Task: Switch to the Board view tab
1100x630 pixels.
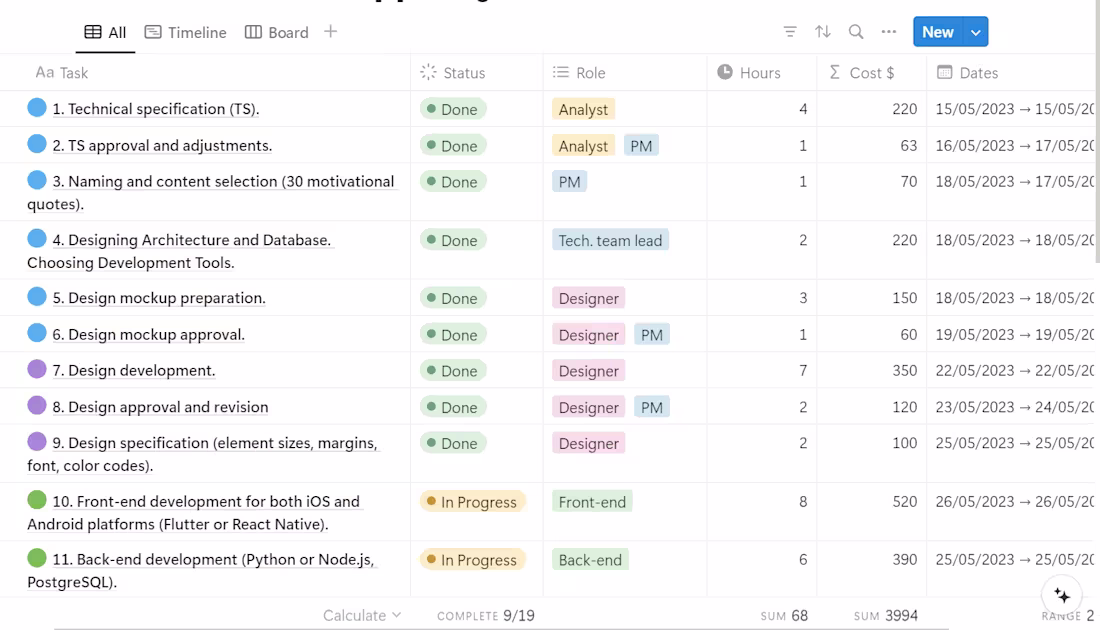Action: (x=277, y=32)
